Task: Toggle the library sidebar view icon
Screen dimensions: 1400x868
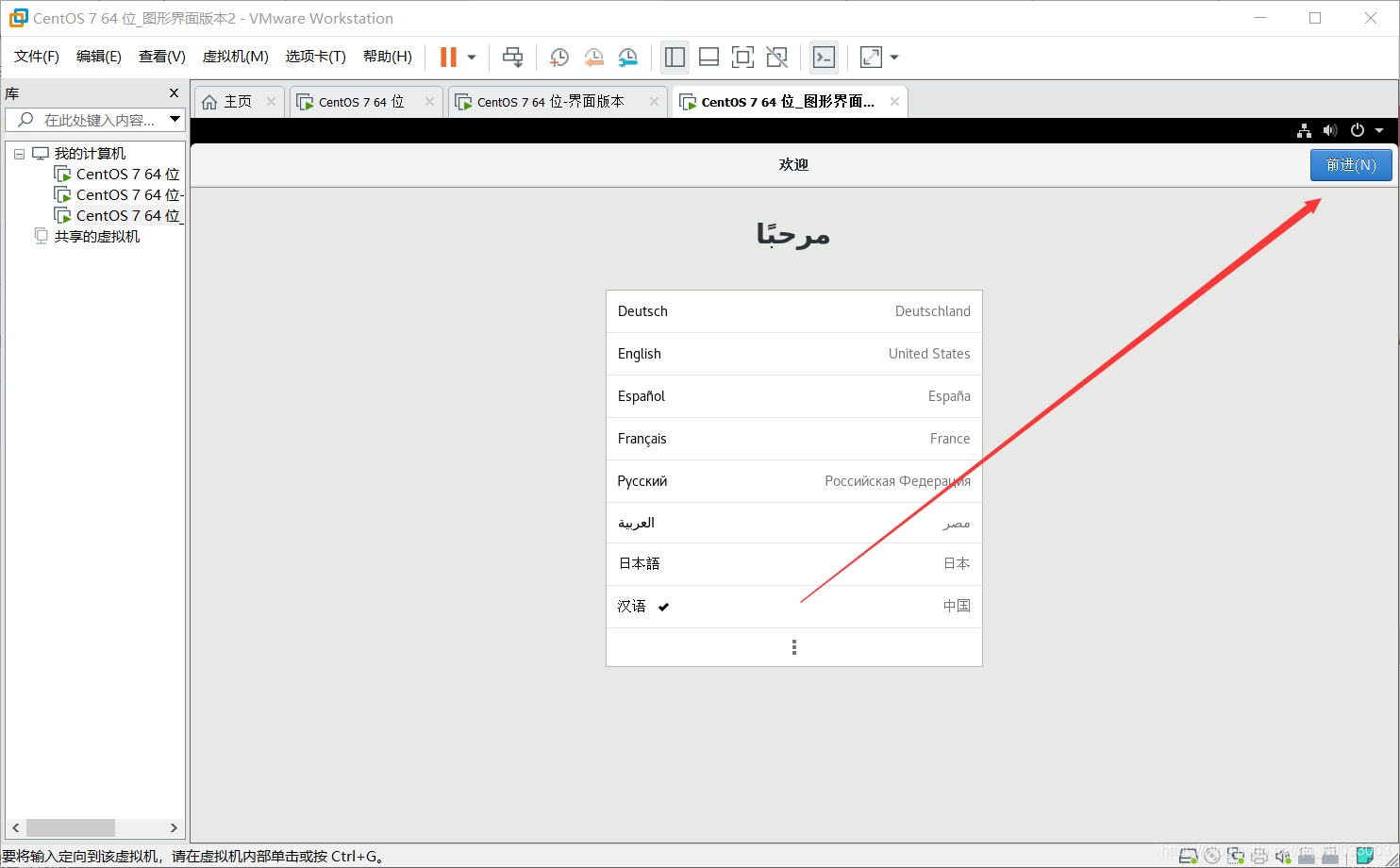Action: (675, 58)
